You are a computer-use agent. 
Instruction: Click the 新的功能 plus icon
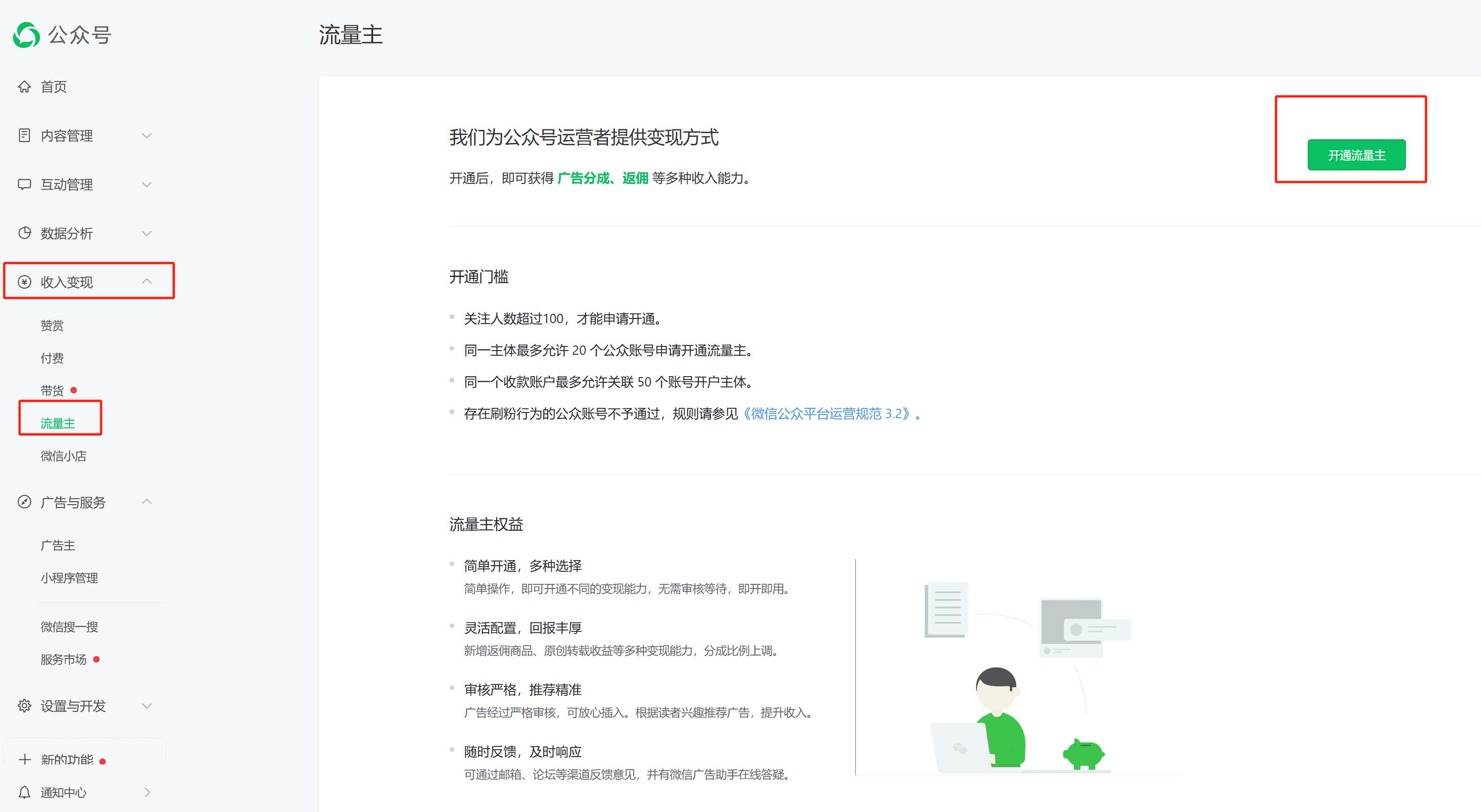25,759
